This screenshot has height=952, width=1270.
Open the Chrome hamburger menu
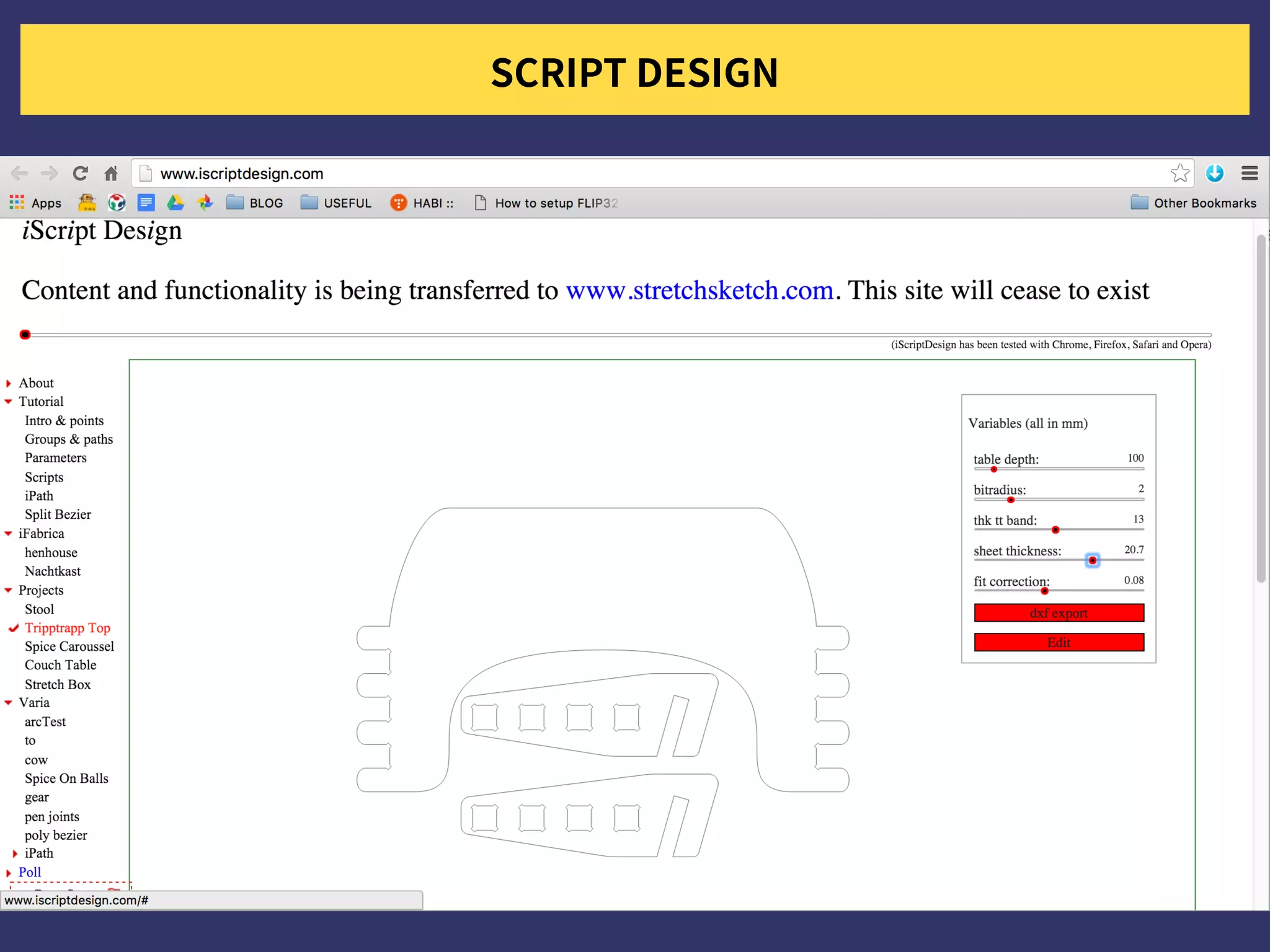click(x=1250, y=174)
